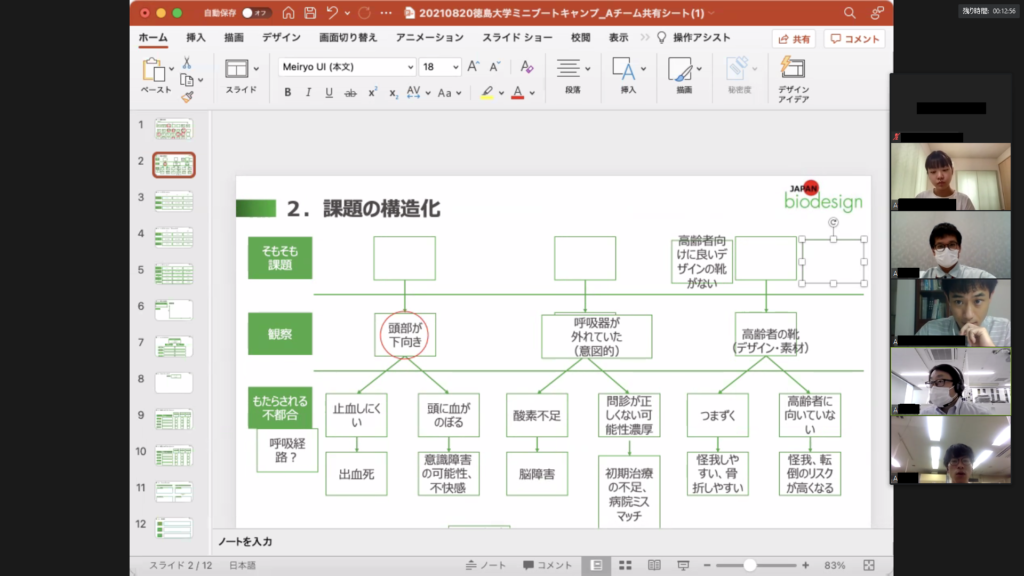Screen dimensions: 1024x576
Task: Cut selection with the scissors icon
Action: [x=187, y=63]
